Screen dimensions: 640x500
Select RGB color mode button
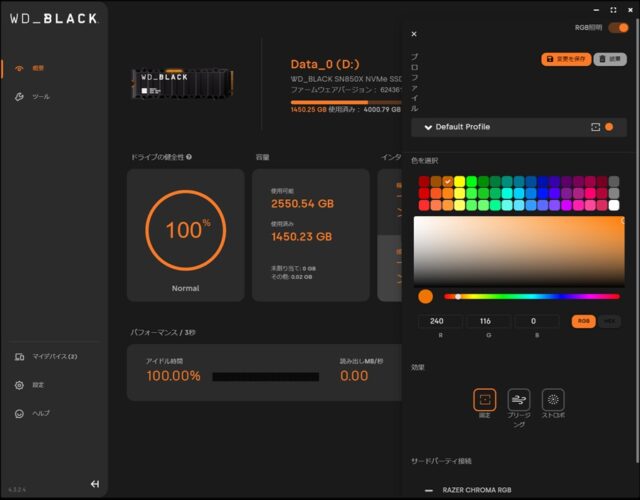pos(584,321)
